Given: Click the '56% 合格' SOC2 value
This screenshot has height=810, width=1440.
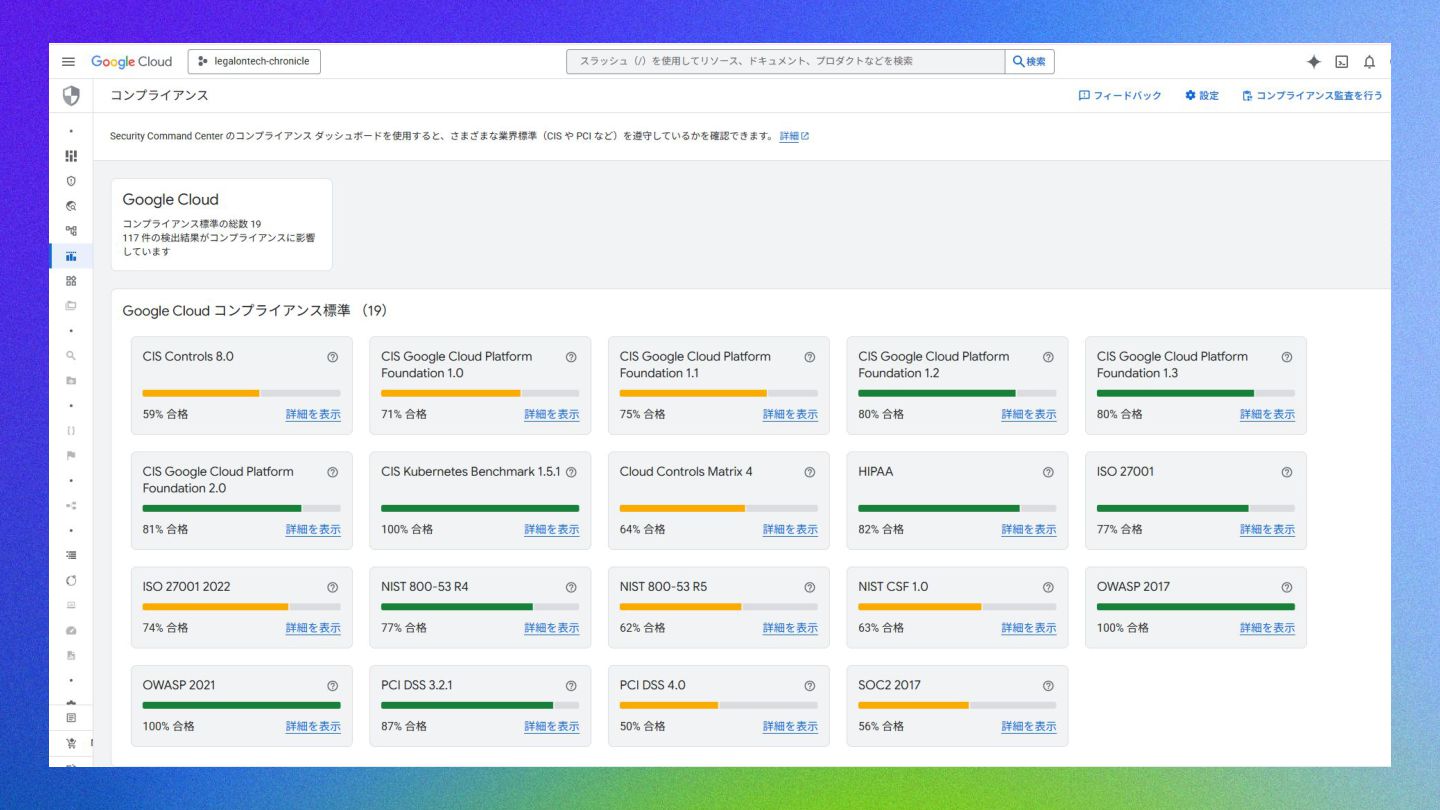Looking at the screenshot, I should [x=881, y=726].
